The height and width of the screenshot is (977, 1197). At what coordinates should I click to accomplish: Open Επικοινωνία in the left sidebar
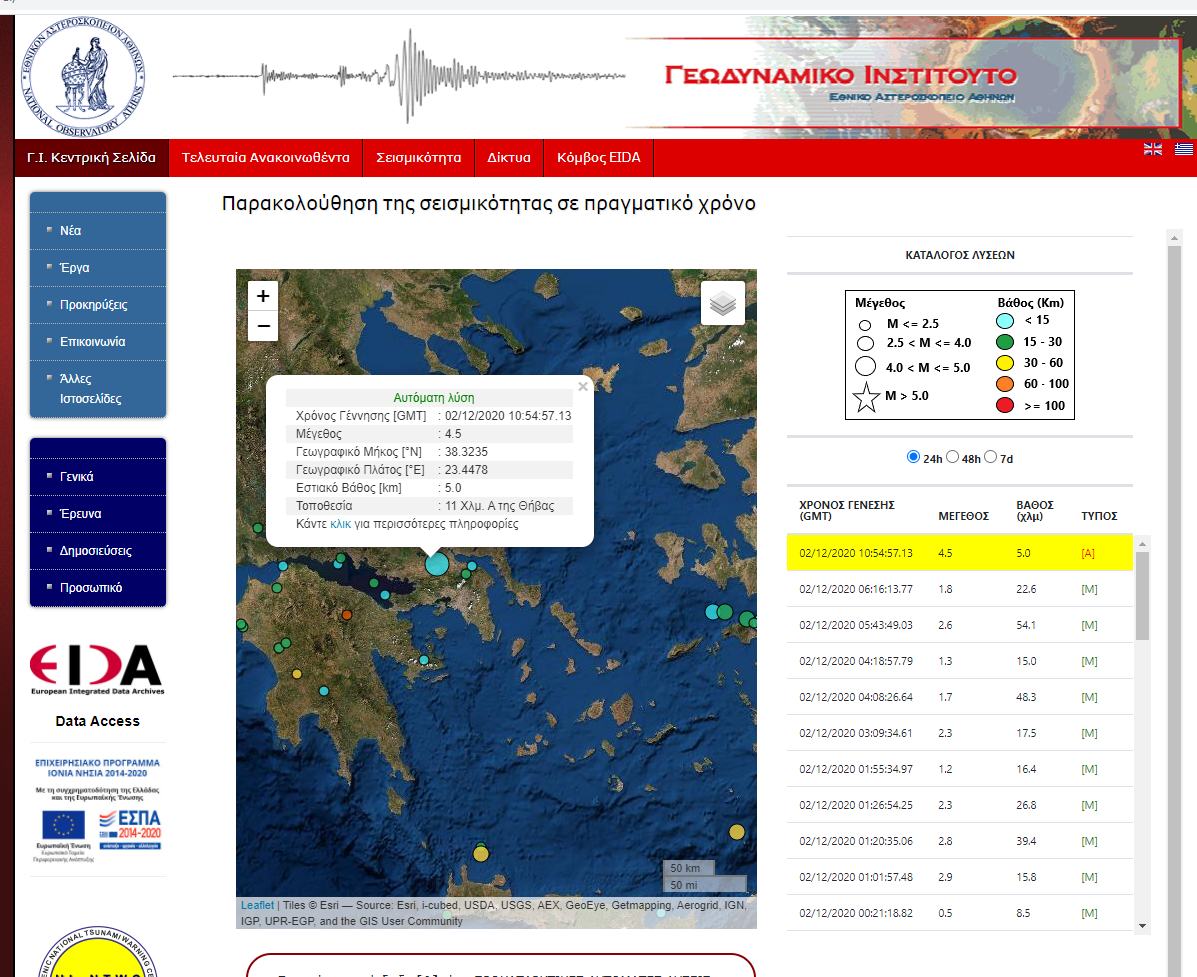(92, 341)
